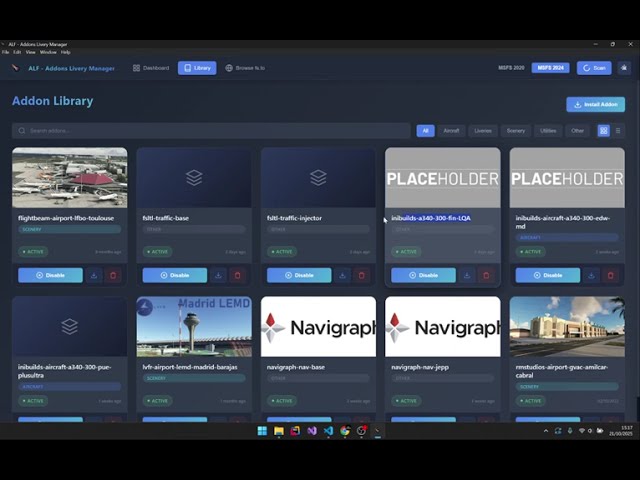
Task: Open File Explorer from taskbar
Action: [279, 431]
